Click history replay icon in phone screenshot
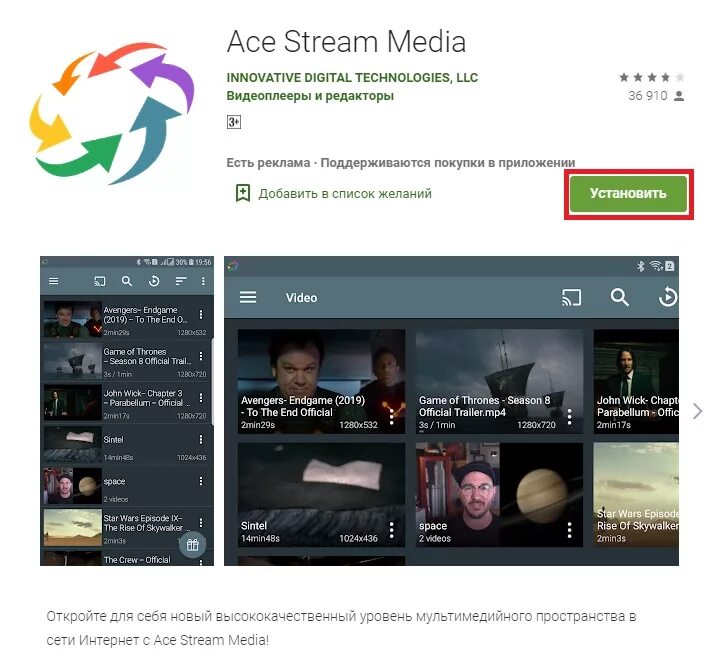This screenshot has width=716, height=667. tap(154, 281)
